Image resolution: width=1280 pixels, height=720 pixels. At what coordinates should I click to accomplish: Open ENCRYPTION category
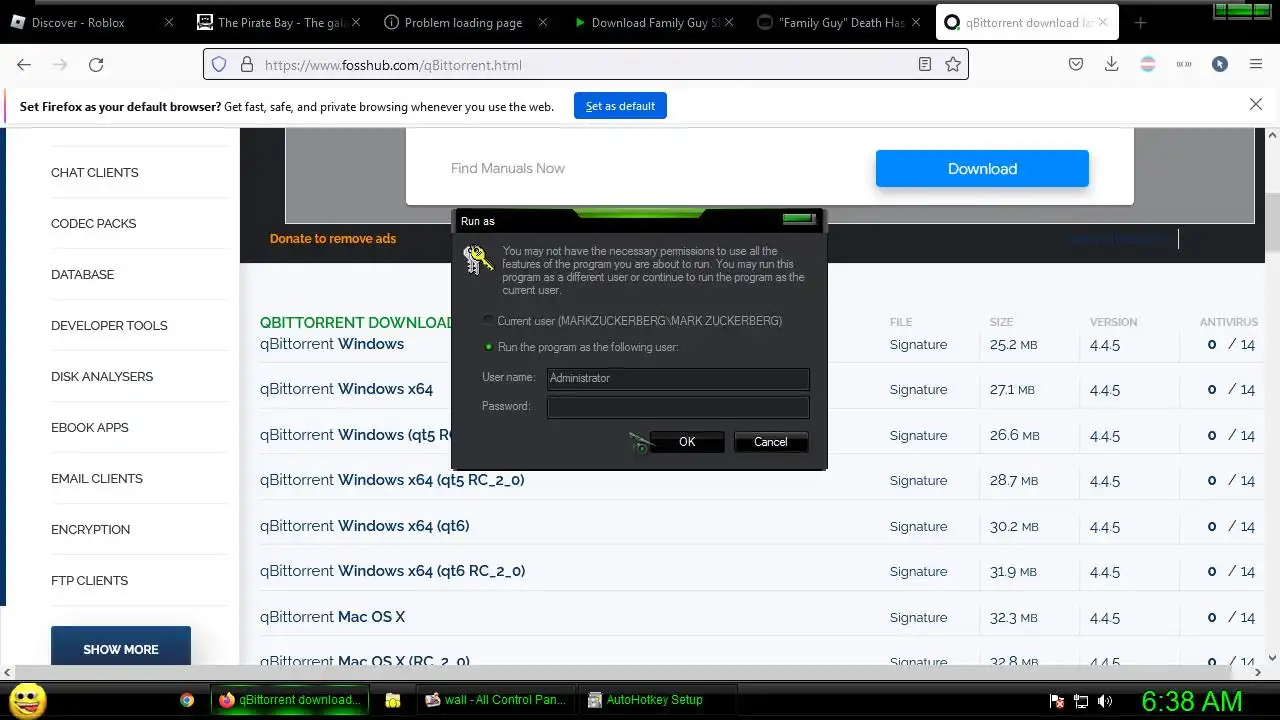tap(91, 529)
